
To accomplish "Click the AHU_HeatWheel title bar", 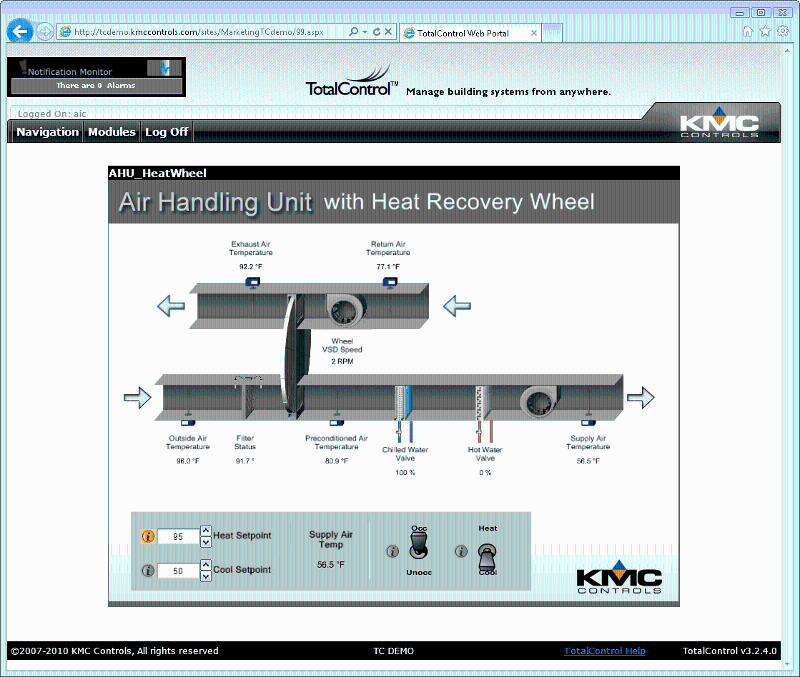I will [394, 173].
